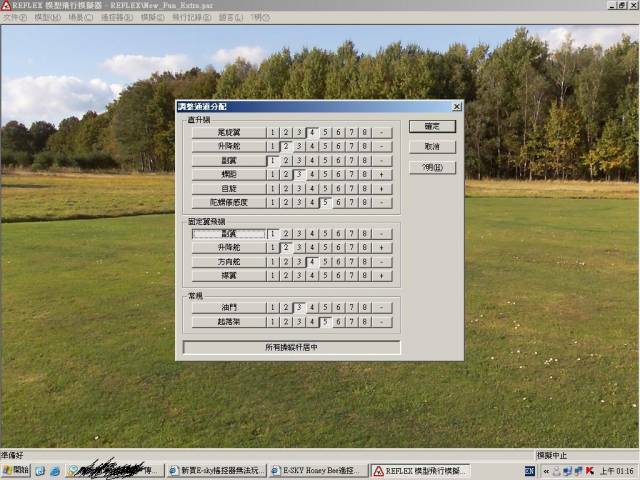The height and width of the screenshot is (480, 640).
Task: Open the 模擬(S) menu
Action: [152, 18]
